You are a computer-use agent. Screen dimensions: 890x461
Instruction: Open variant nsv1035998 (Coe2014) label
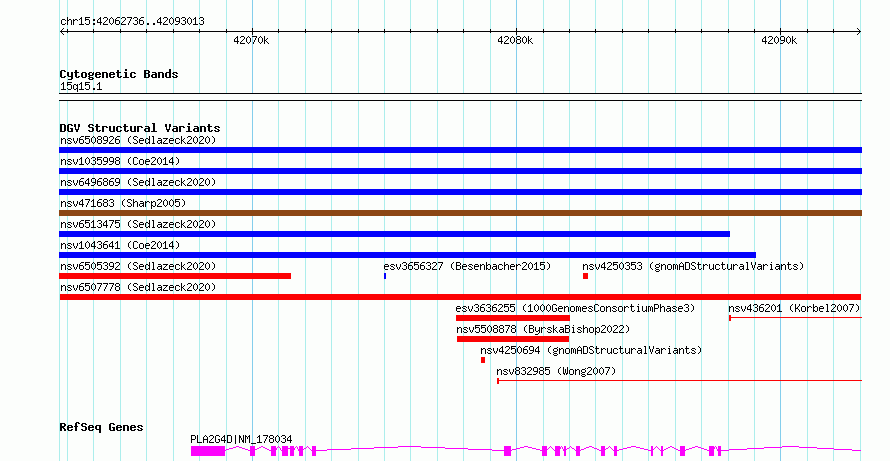tap(120, 161)
